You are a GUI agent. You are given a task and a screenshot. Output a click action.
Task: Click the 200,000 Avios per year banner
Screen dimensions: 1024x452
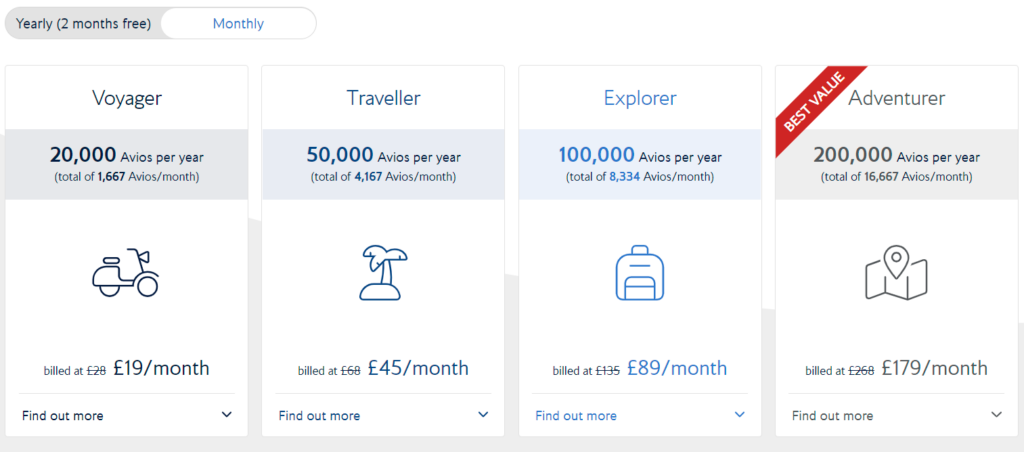click(x=897, y=164)
